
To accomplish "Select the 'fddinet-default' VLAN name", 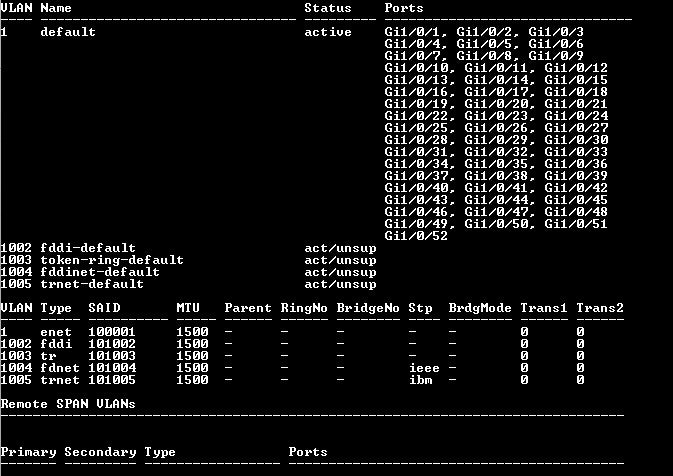I will [x=100, y=272].
